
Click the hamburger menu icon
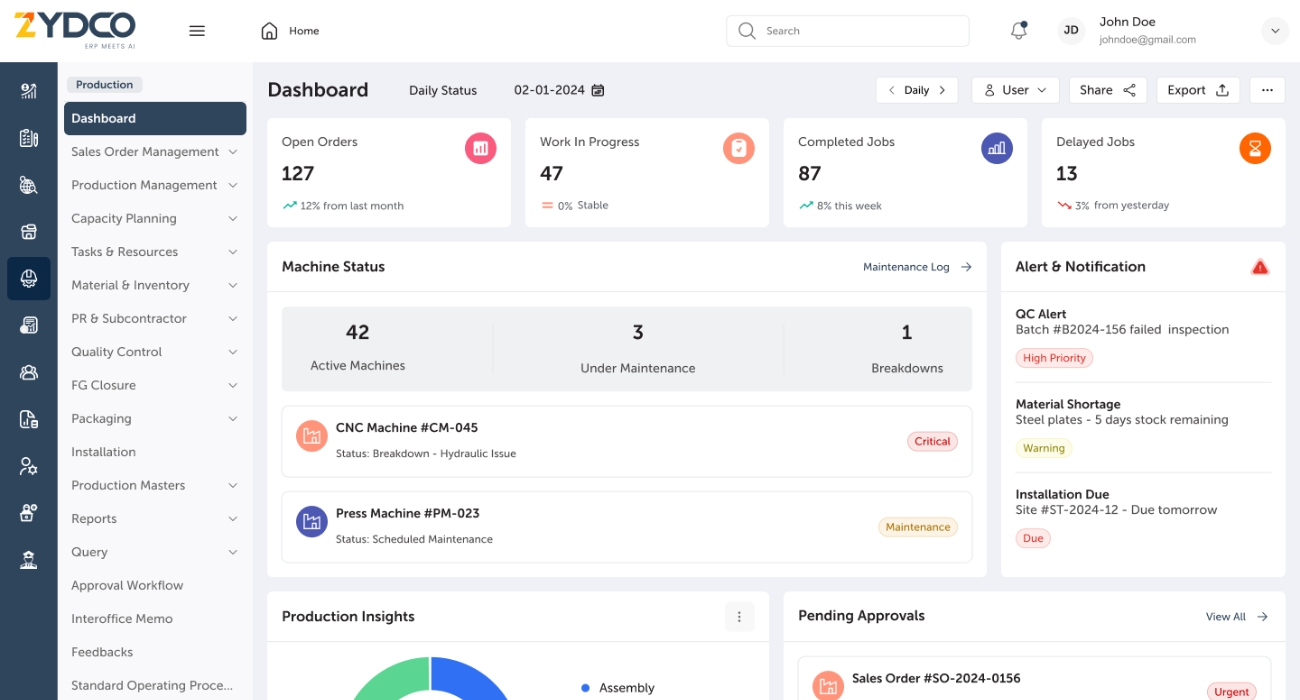point(197,31)
